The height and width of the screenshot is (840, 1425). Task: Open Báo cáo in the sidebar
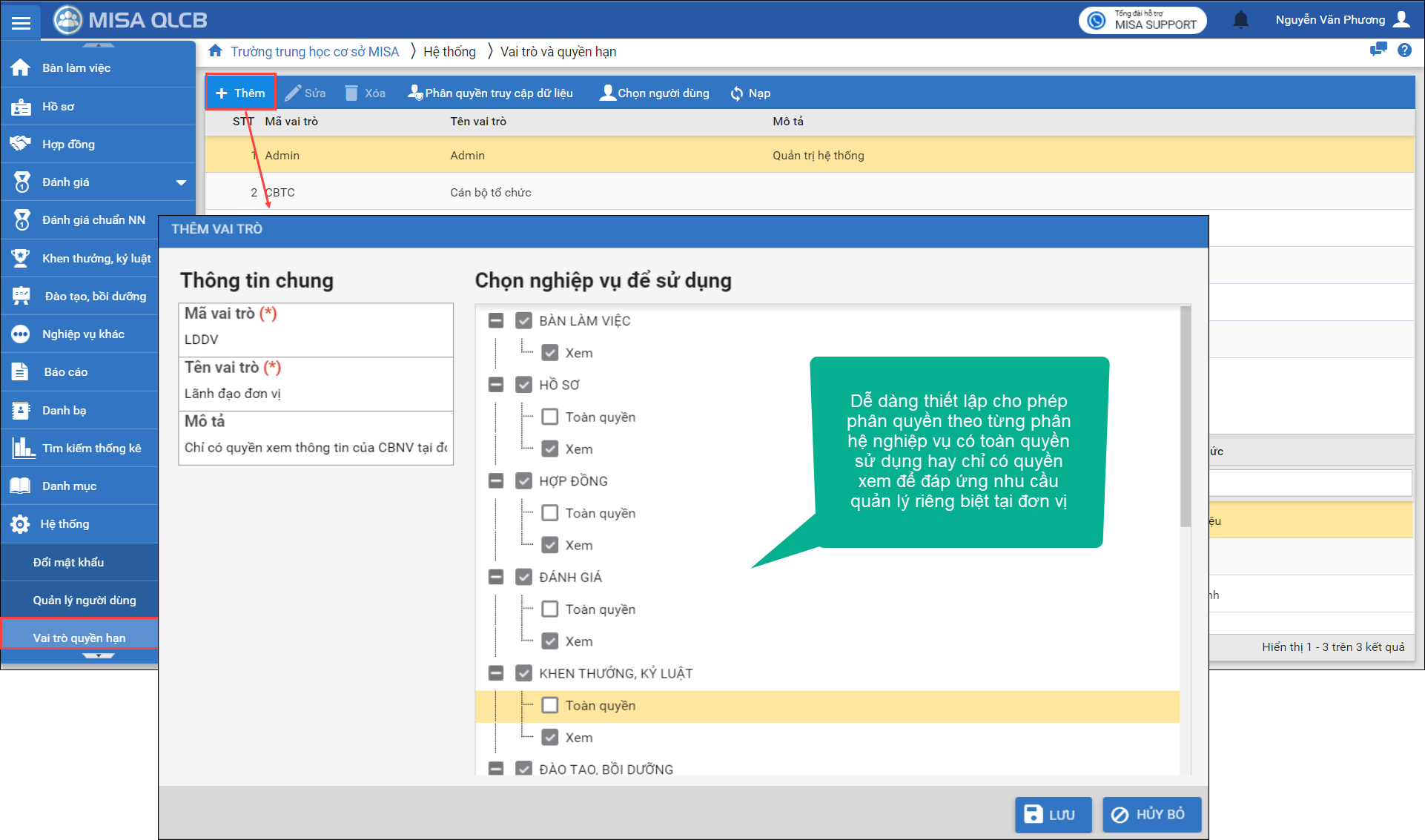point(65,372)
